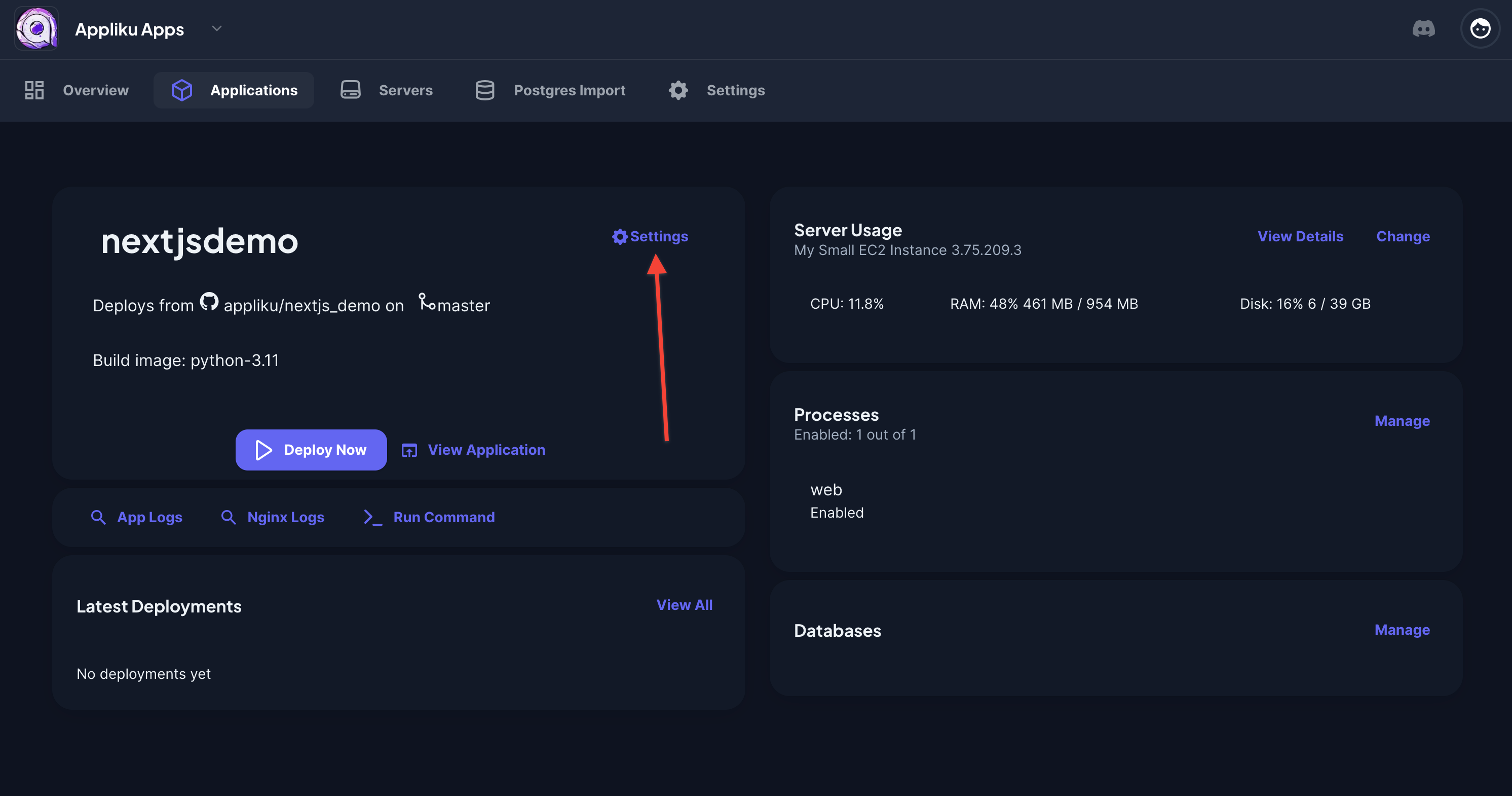Viewport: 1512px width, 796px height.
Task: Click the Build image: python-3.11 text
Action: pyautogui.click(x=185, y=360)
